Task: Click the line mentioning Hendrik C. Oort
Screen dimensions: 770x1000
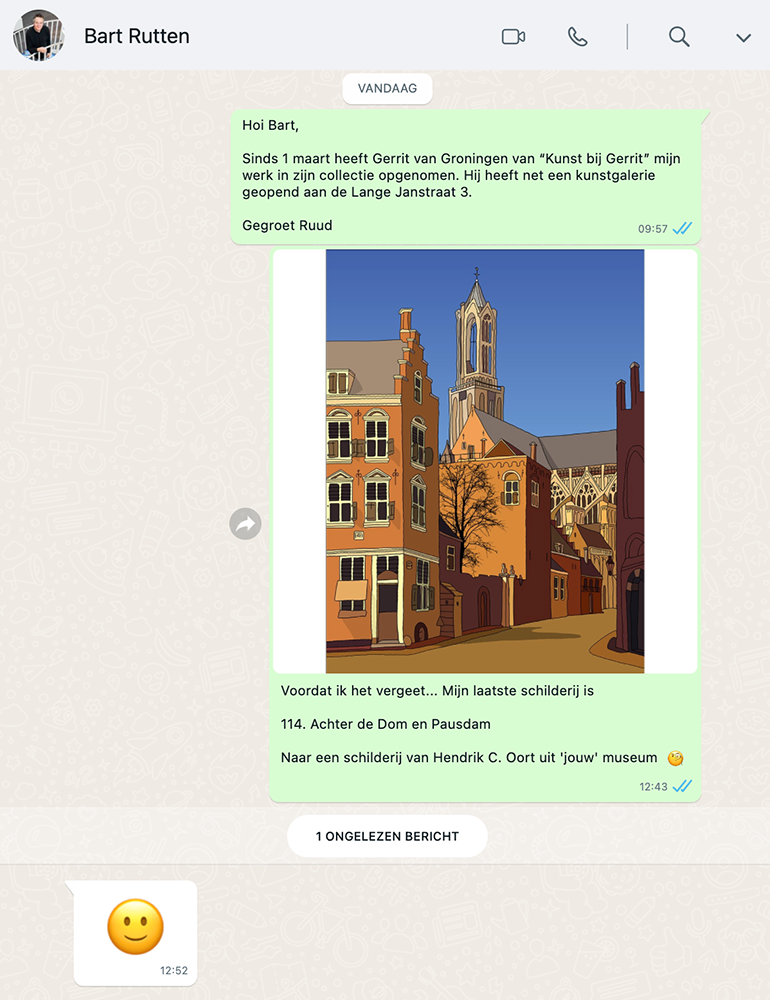Action: click(x=469, y=758)
